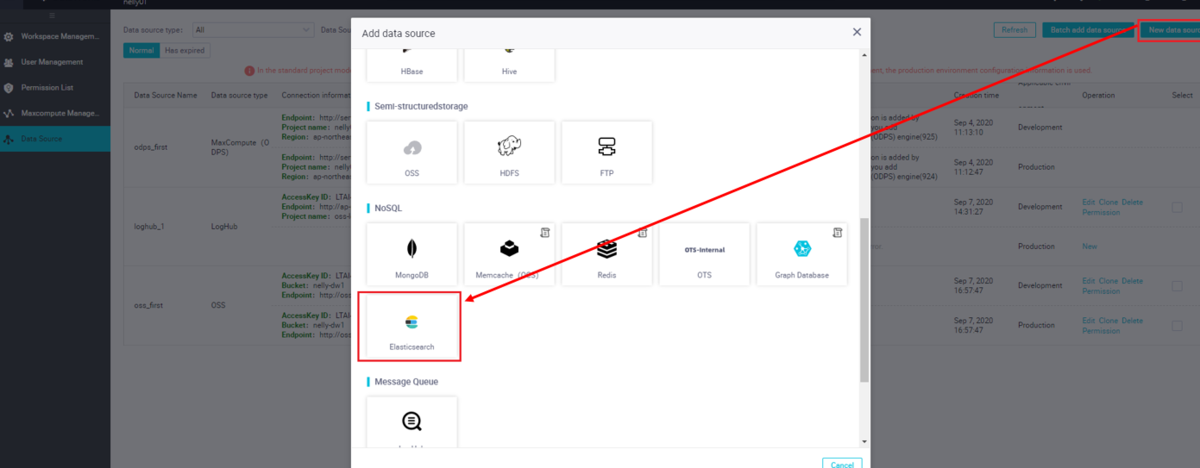Click the dialog's vertical scrollbar thumb
1200x468 pixels.
pos(865,299)
